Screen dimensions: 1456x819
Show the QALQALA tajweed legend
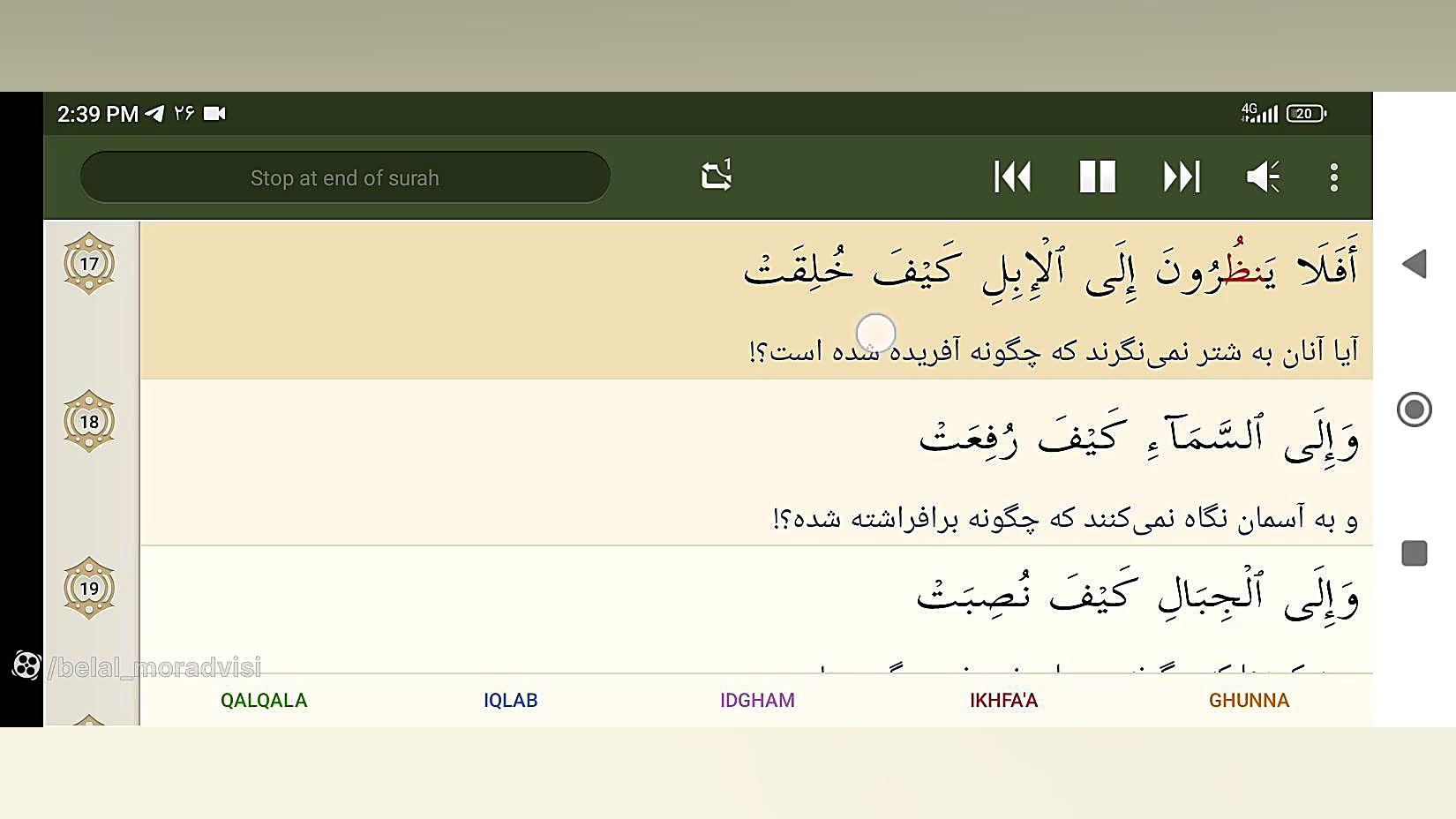(264, 701)
